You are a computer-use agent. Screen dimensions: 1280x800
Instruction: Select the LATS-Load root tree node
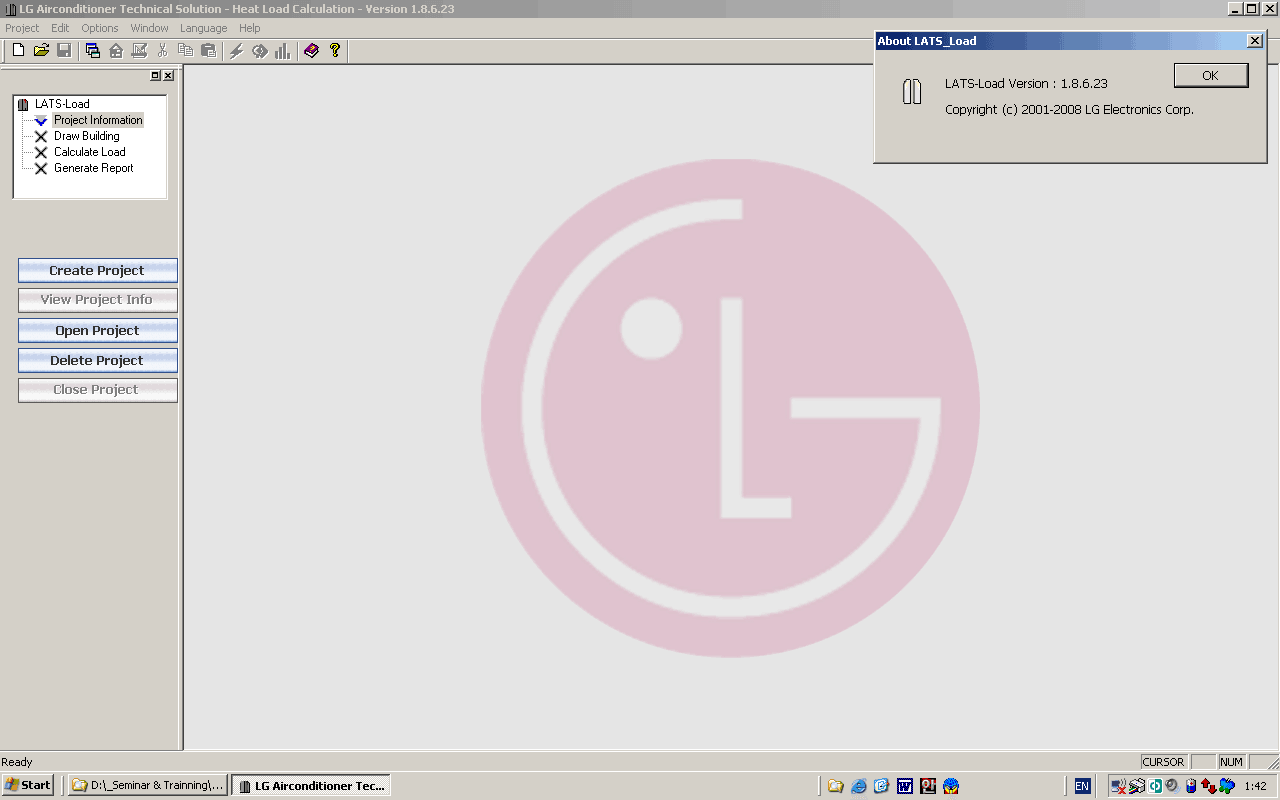tap(62, 104)
